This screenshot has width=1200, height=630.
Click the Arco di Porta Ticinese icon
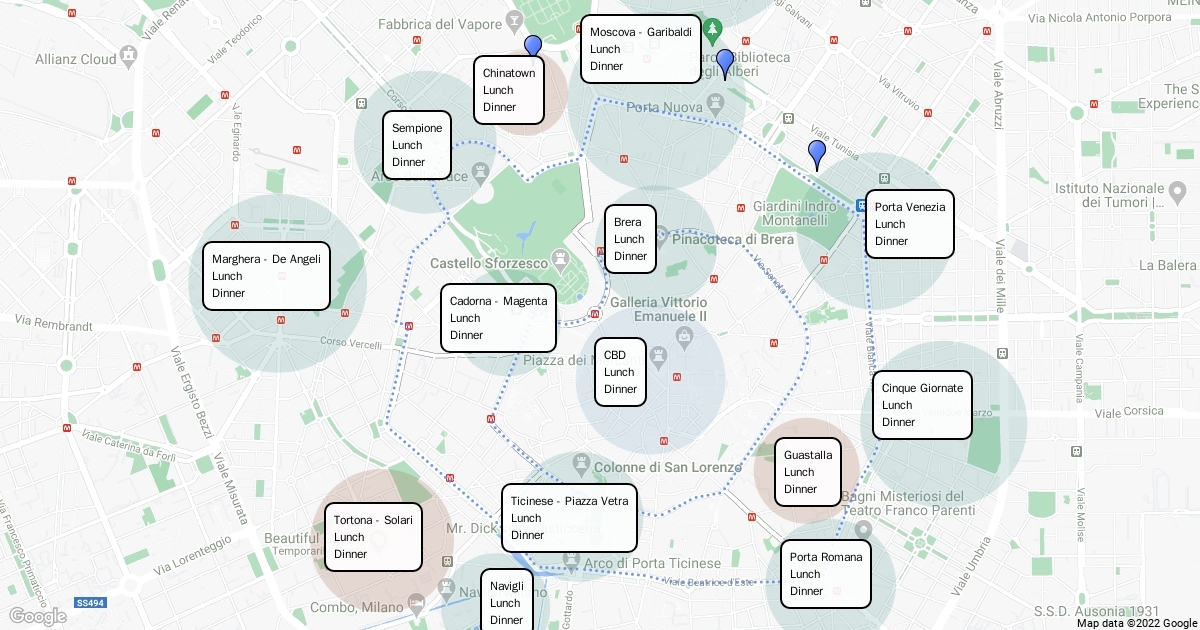[x=570, y=563]
